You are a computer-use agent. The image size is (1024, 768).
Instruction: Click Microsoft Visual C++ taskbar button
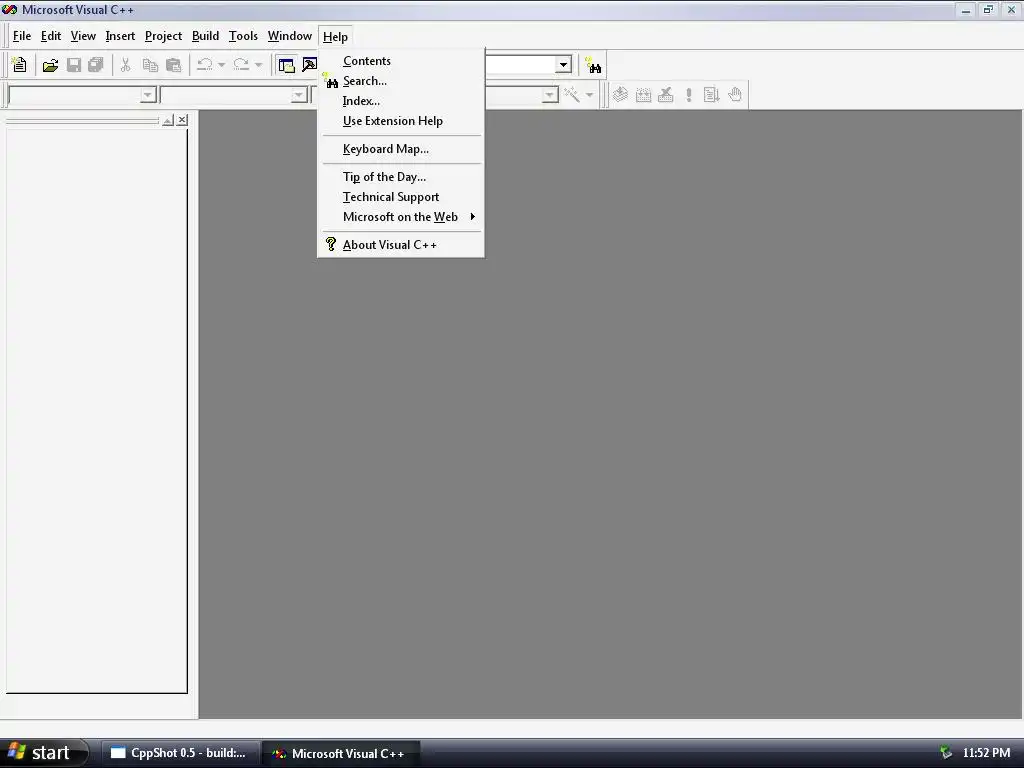pyautogui.click(x=340, y=753)
